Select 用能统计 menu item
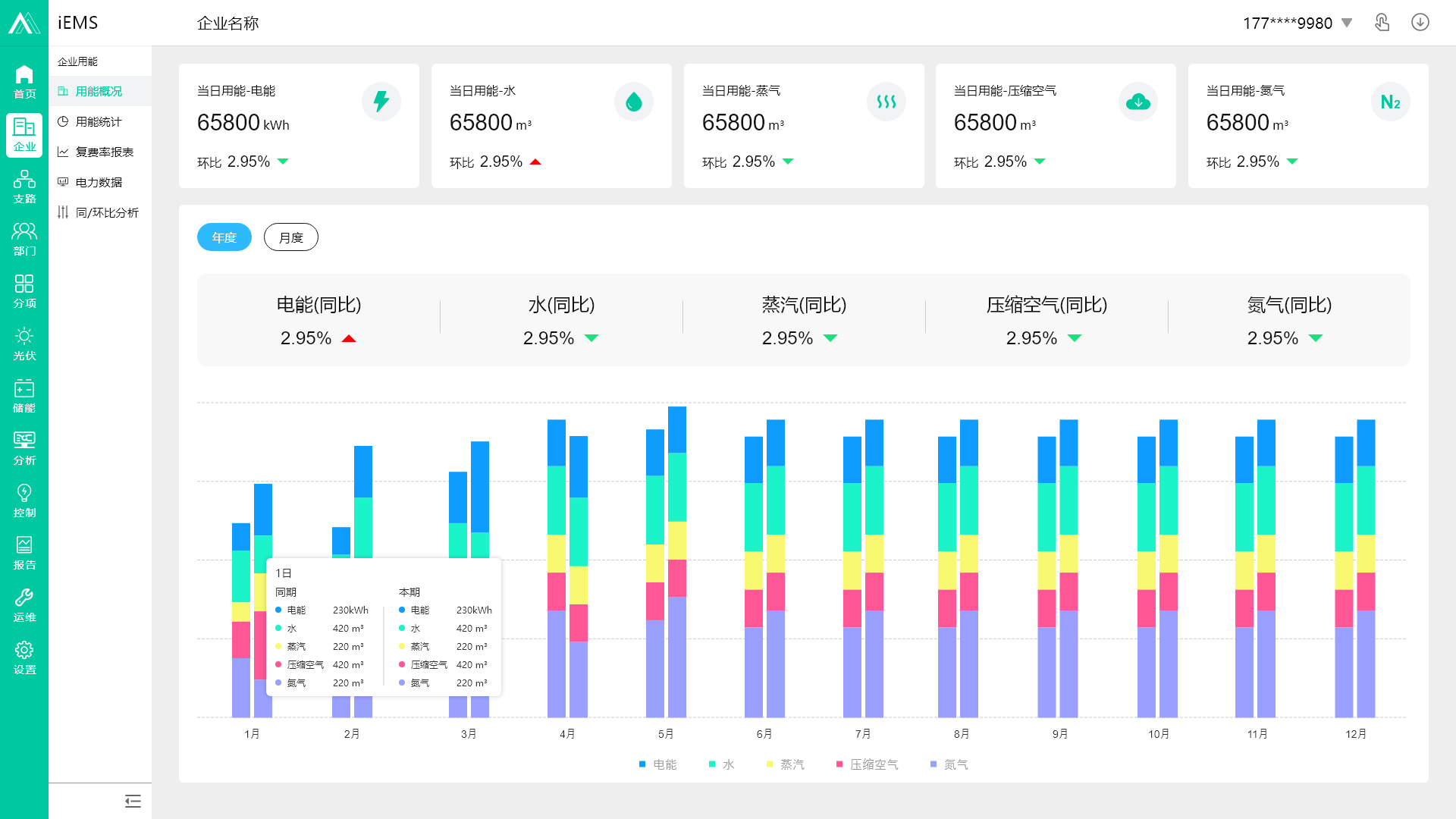Image resolution: width=1456 pixels, height=819 pixels. click(x=100, y=121)
